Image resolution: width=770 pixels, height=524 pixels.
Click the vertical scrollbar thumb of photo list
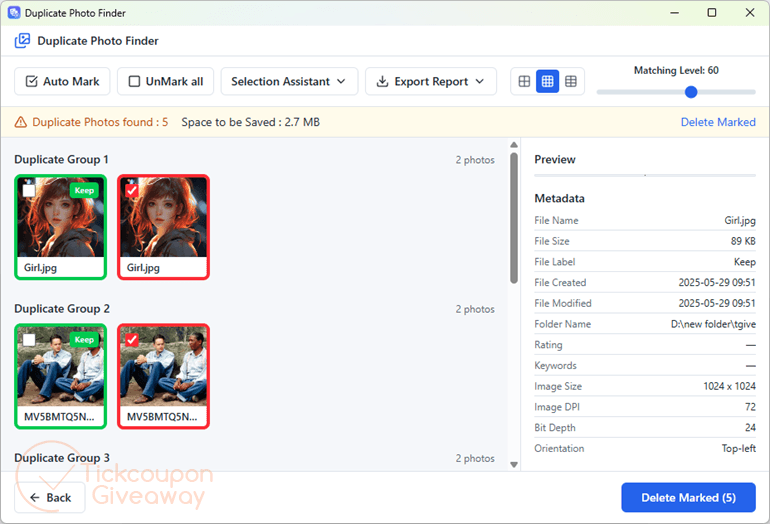[x=514, y=218]
